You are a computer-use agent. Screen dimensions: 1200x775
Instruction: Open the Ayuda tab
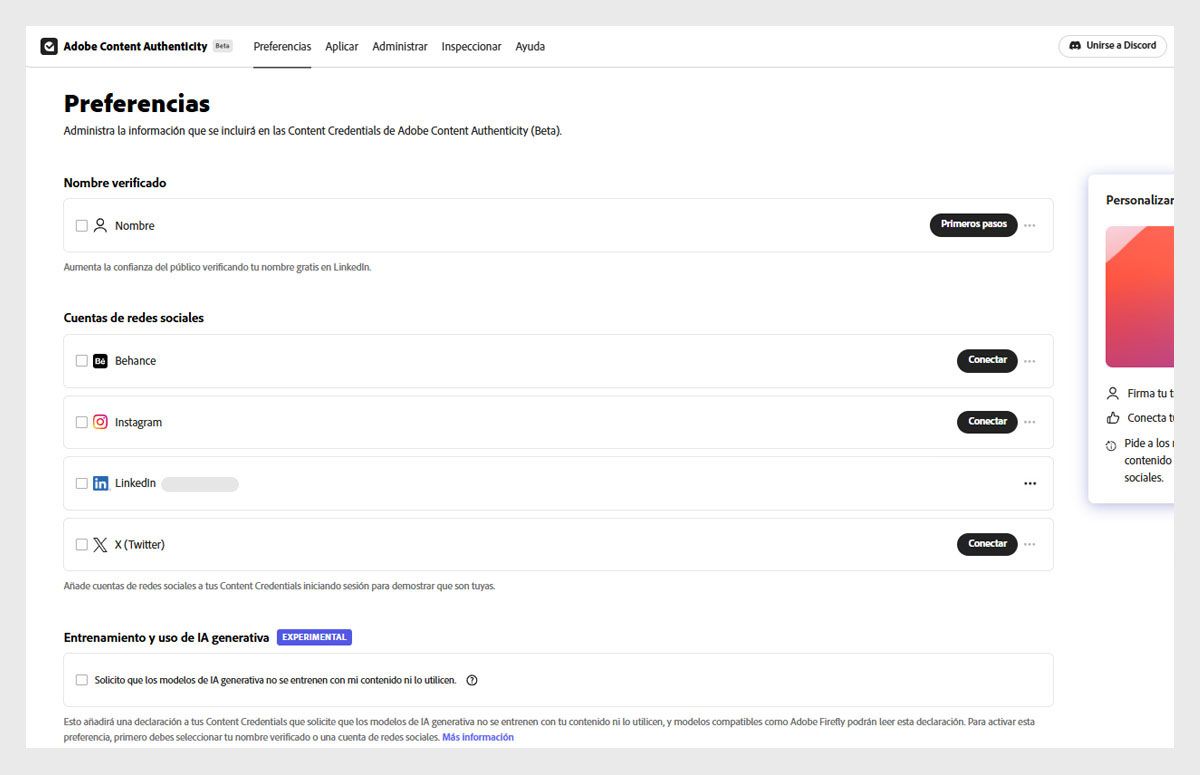pyautogui.click(x=530, y=47)
